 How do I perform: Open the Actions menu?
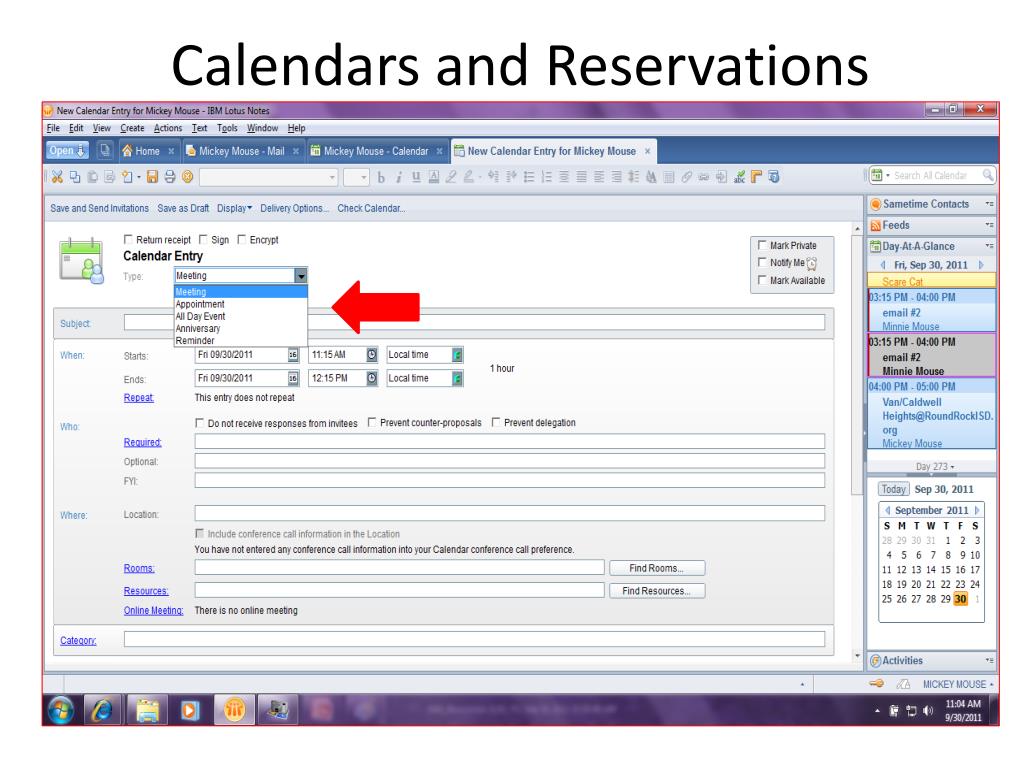[x=168, y=129]
